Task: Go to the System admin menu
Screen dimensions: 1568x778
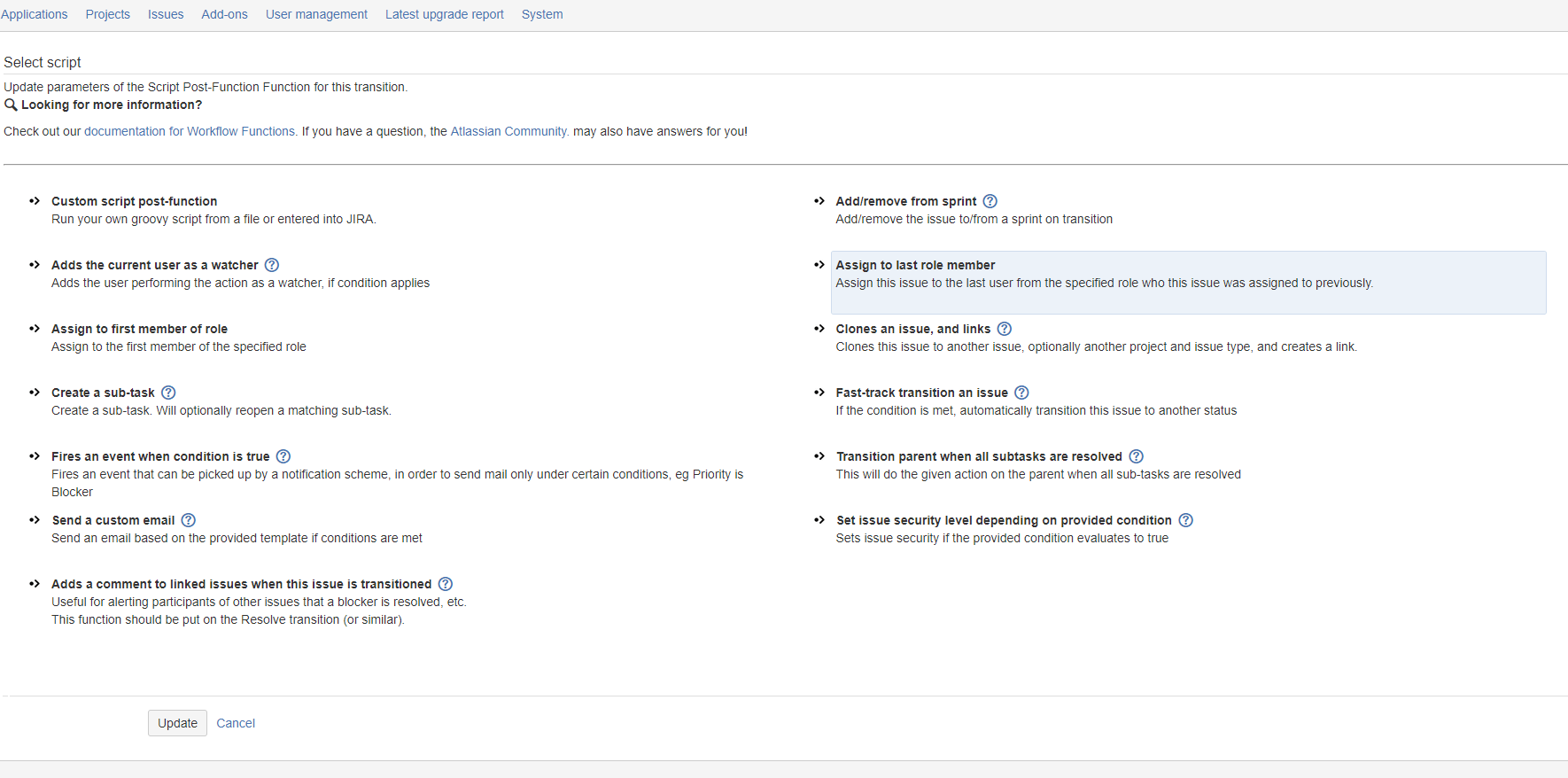Action: click(x=542, y=14)
